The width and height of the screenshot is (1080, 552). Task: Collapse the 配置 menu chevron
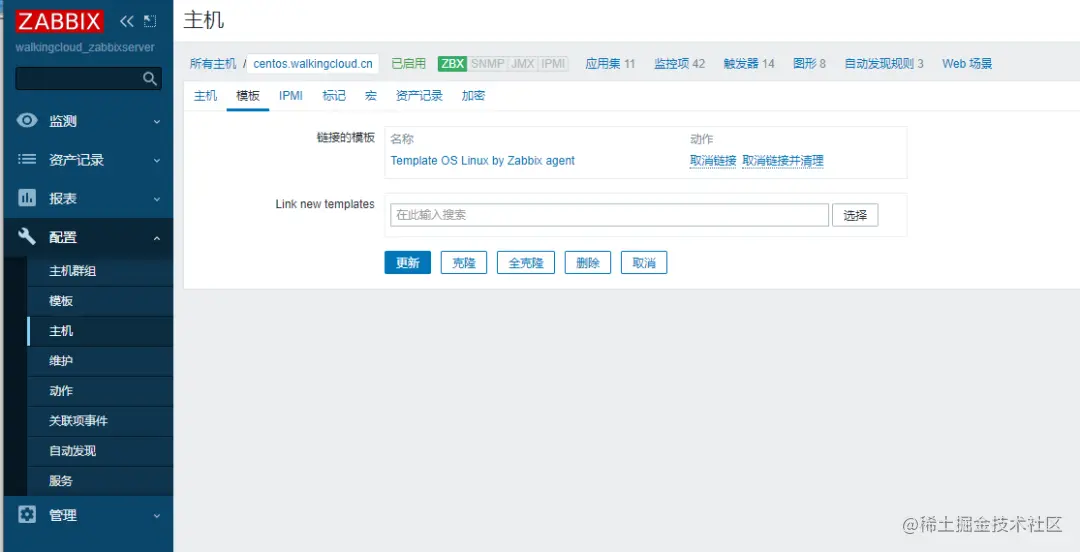point(156,238)
